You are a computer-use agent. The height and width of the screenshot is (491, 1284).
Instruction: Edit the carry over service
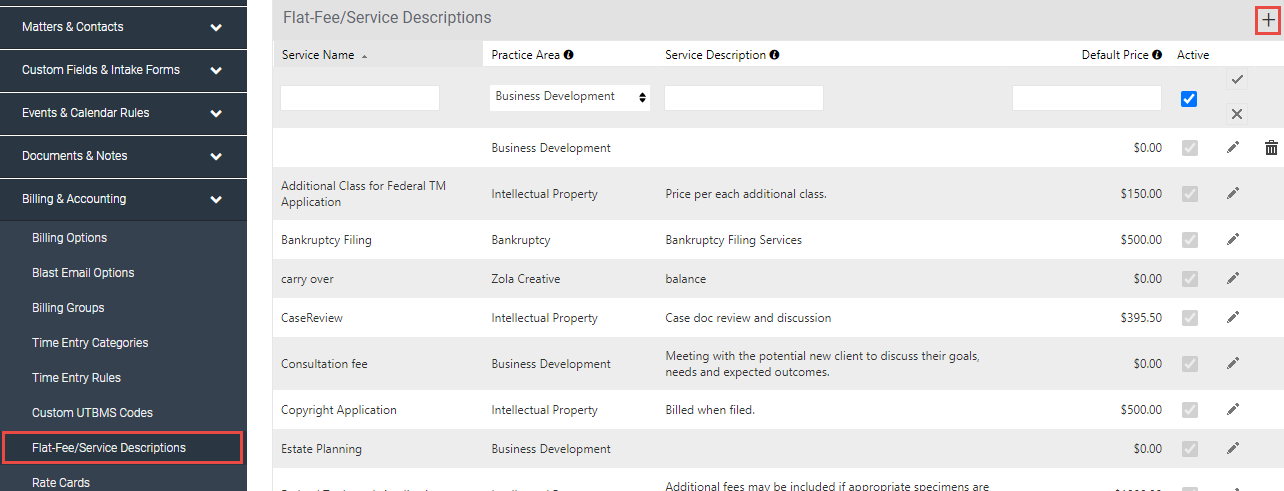click(x=1233, y=279)
